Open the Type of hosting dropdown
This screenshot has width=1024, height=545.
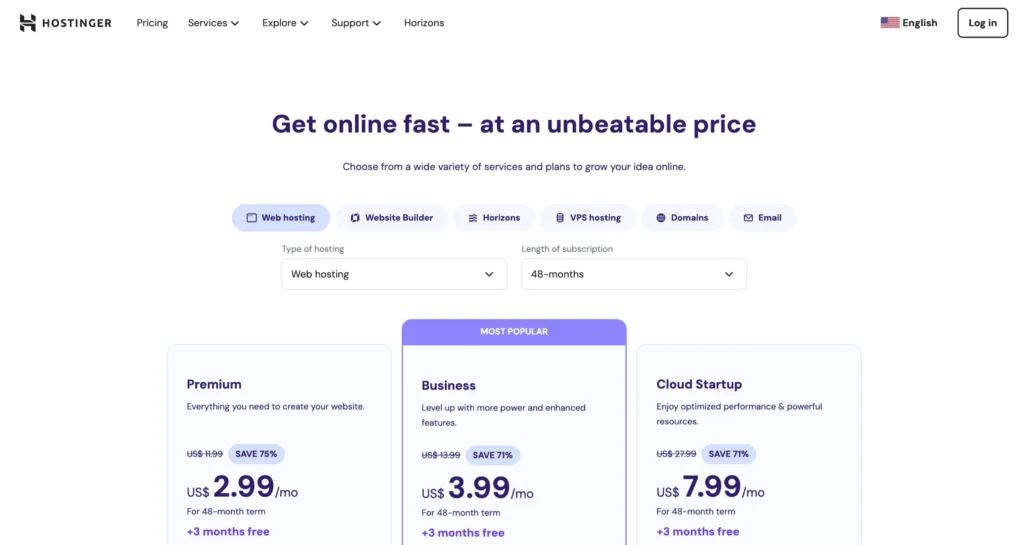point(393,274)
